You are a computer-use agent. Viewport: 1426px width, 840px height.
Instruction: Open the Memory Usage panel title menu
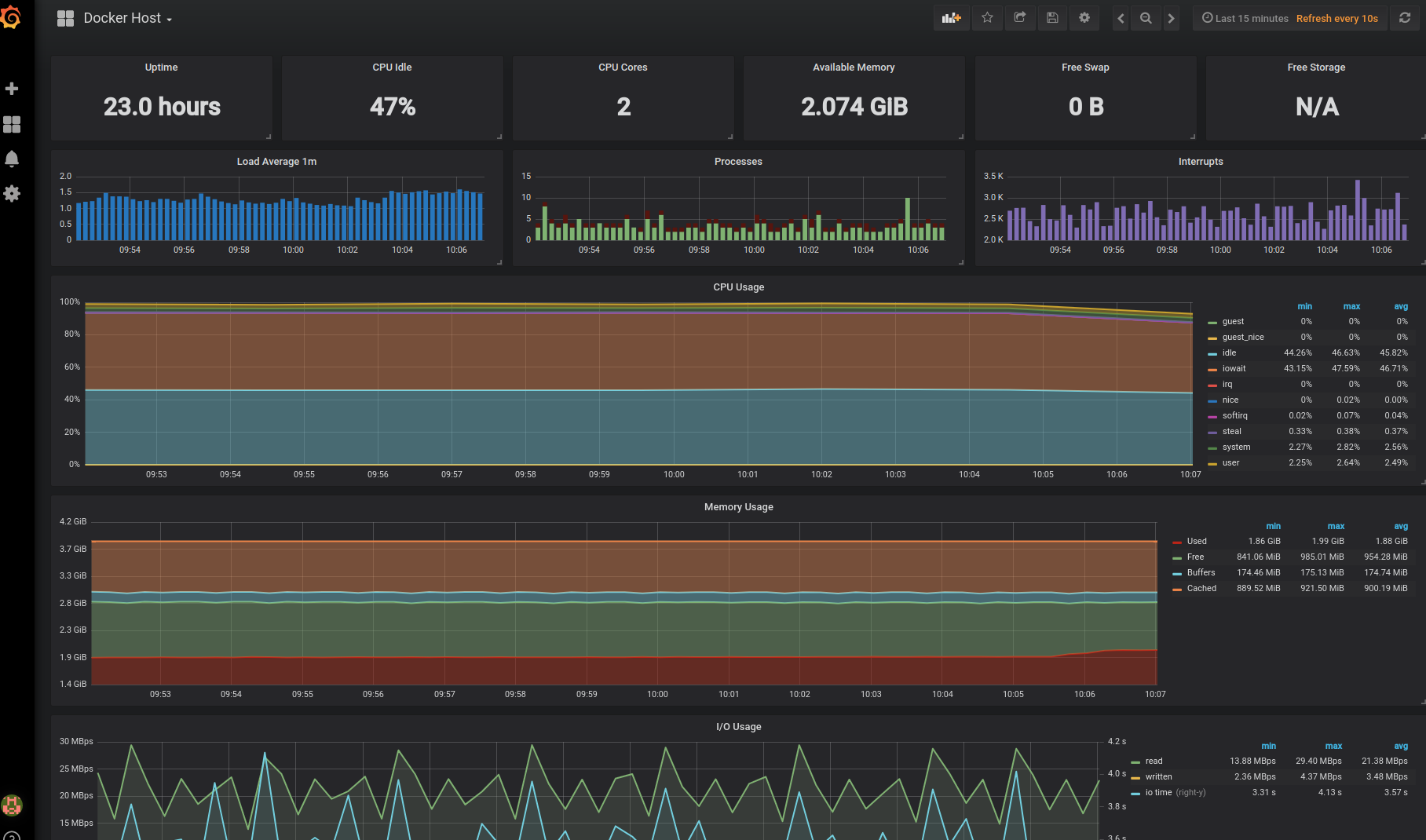[738, 507]
